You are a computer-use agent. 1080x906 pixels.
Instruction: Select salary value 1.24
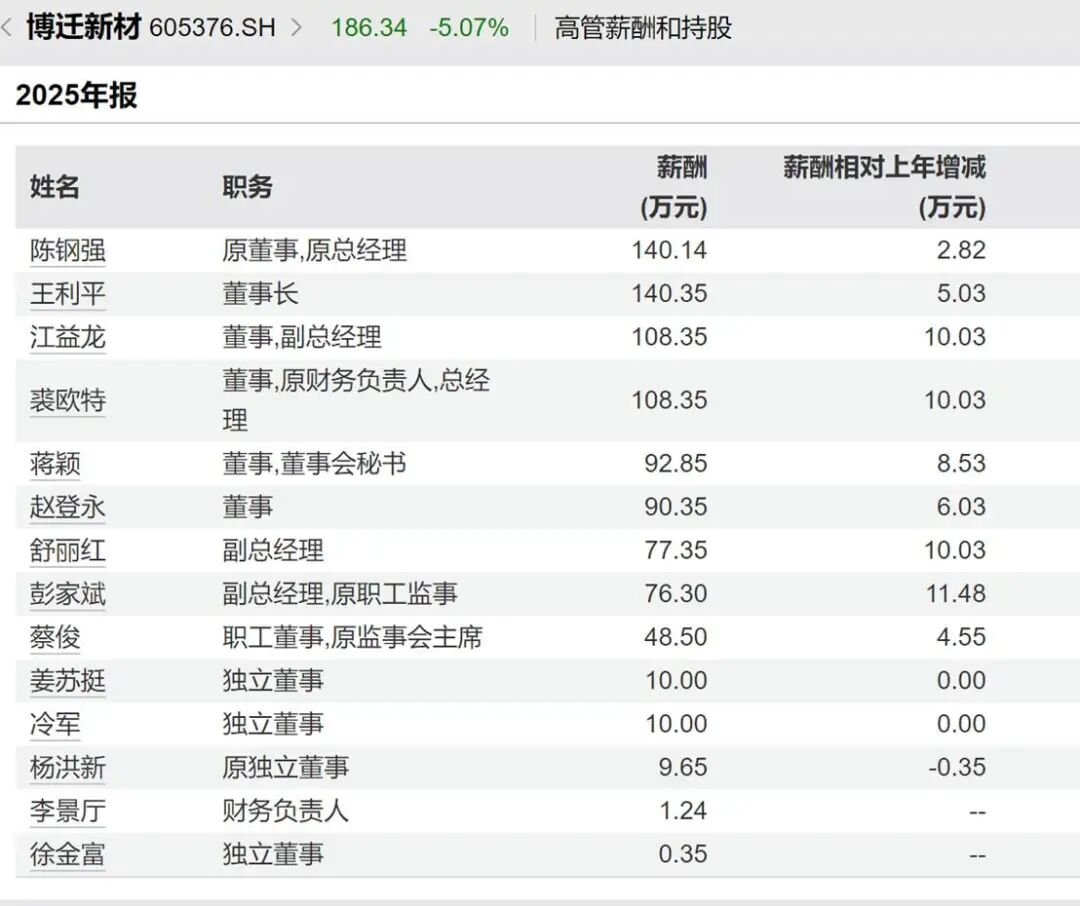(683, 810)
